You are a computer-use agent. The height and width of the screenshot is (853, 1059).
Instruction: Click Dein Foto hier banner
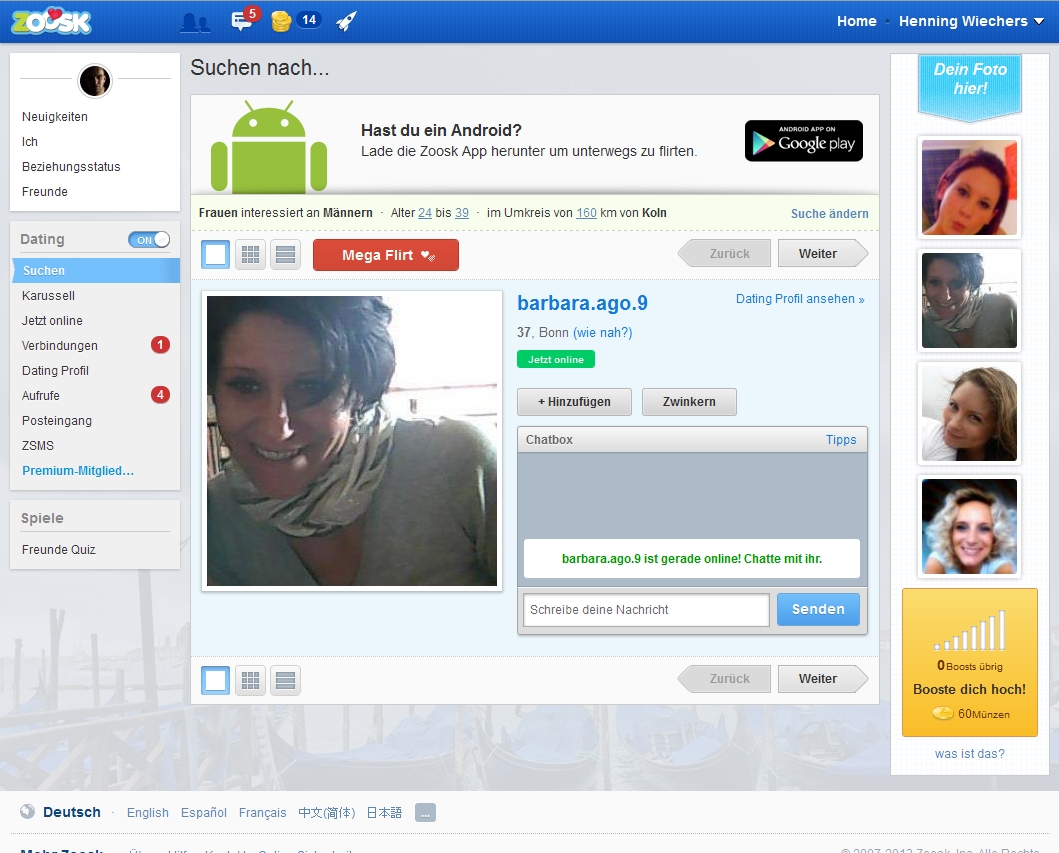coord(970,88)
